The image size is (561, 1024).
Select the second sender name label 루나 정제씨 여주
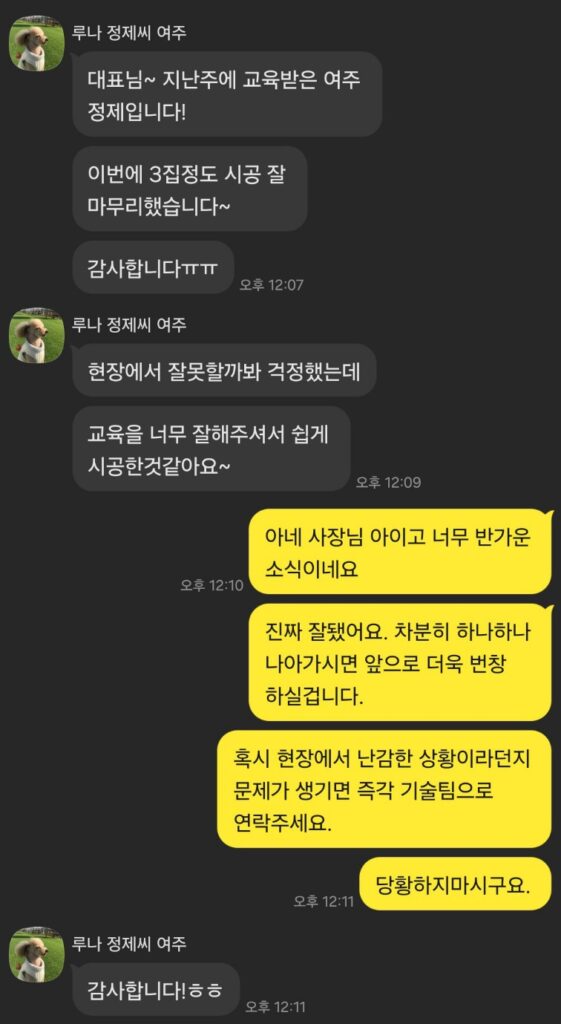129,325
